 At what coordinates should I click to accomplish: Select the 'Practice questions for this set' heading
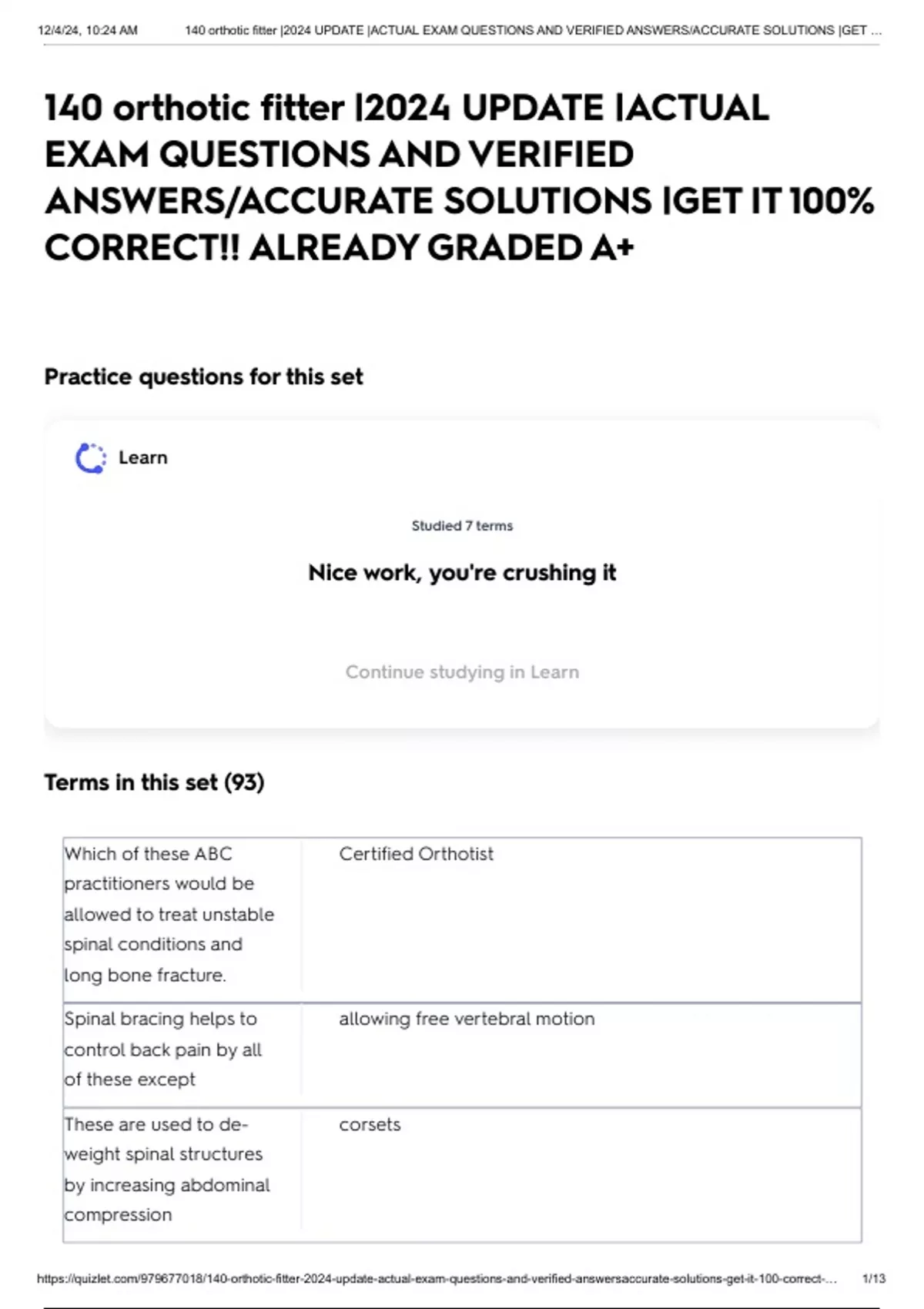(x=203, y=377)
